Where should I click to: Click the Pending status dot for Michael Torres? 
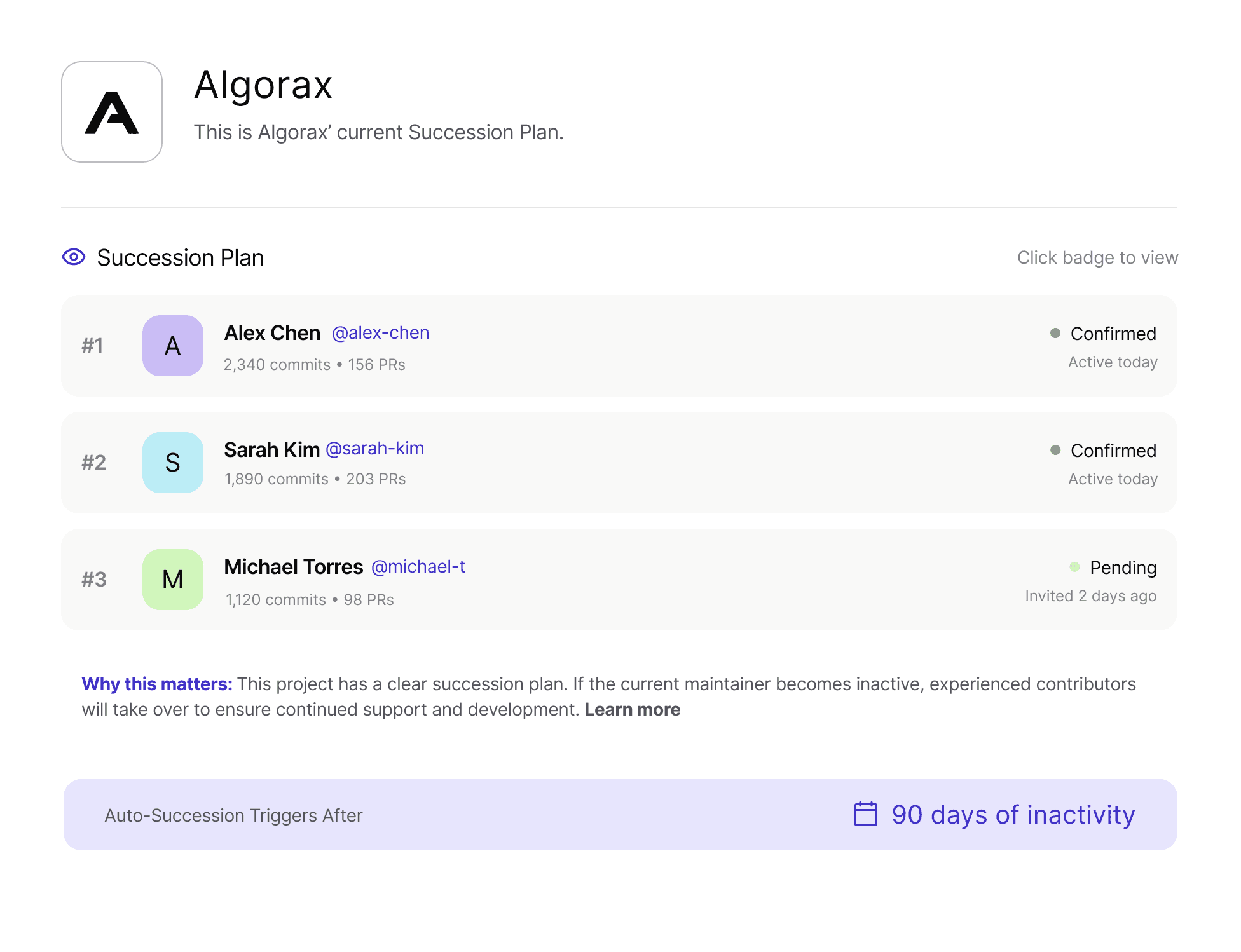[x=1074, y=567]
